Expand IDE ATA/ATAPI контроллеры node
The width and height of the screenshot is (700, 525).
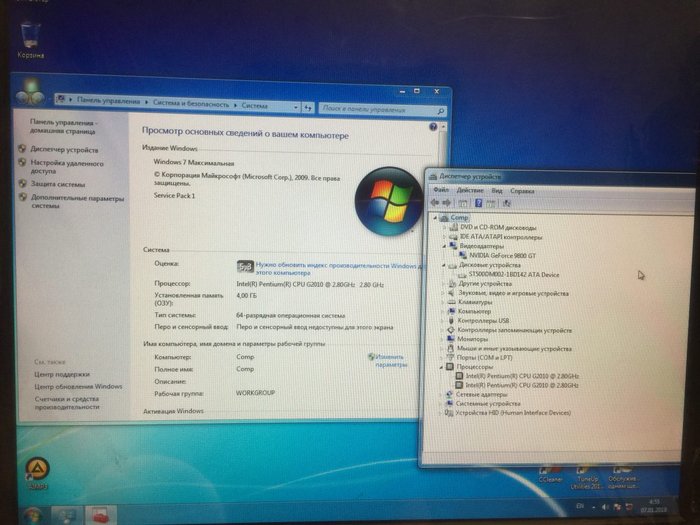(444, 237)
